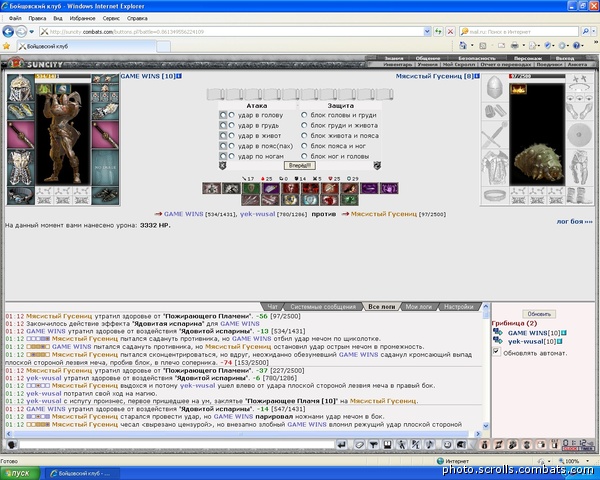
Task: Click the wolf shield emblem right of Вперёд!!!
Action: pos(377,165)
